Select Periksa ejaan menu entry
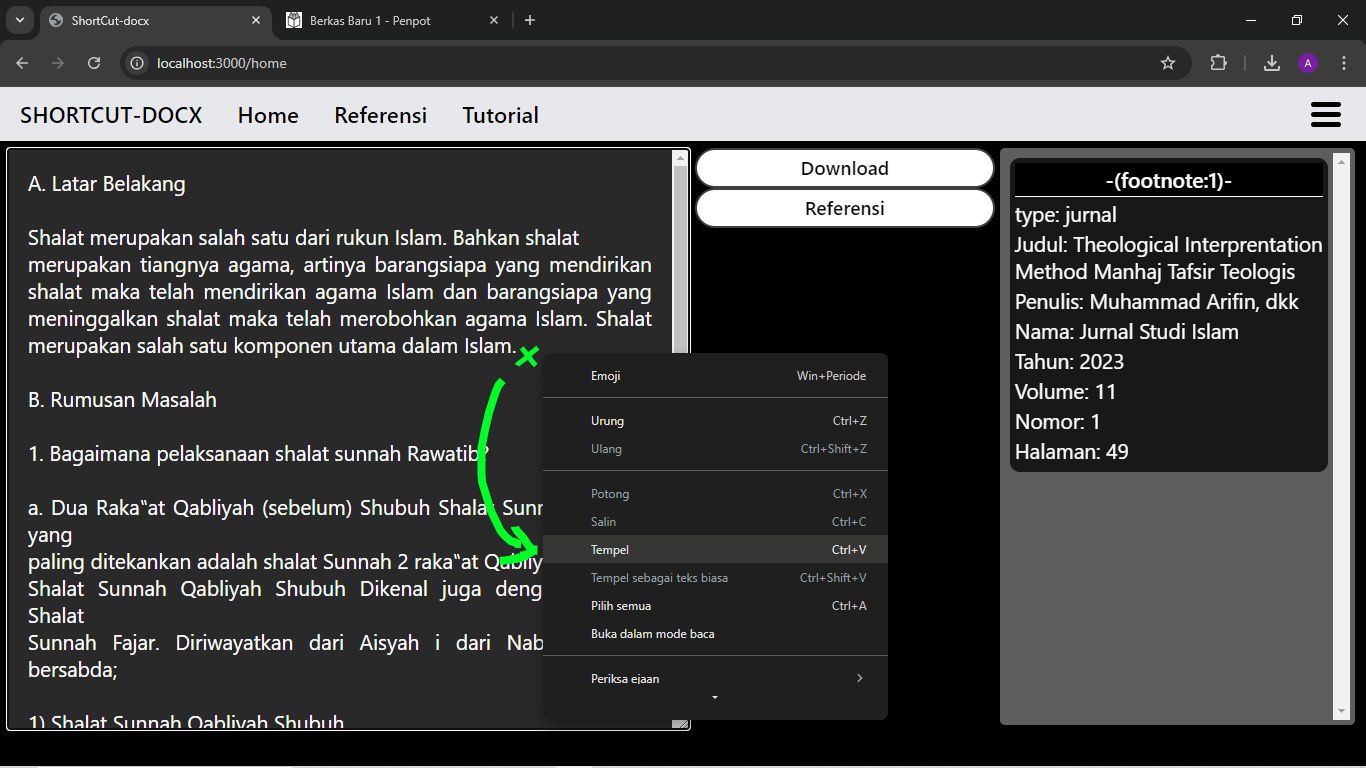 tap(715, 678)
